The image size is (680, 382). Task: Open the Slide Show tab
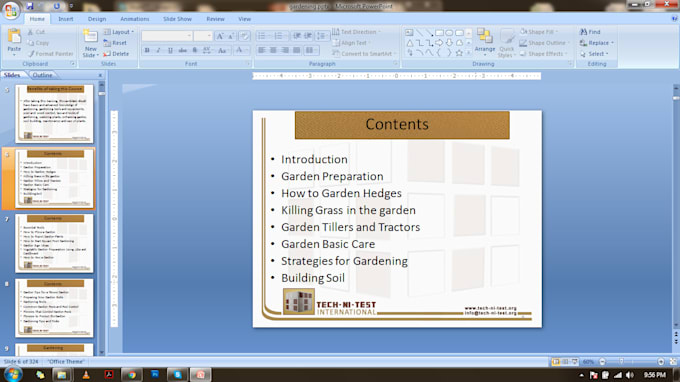point(177,19)
